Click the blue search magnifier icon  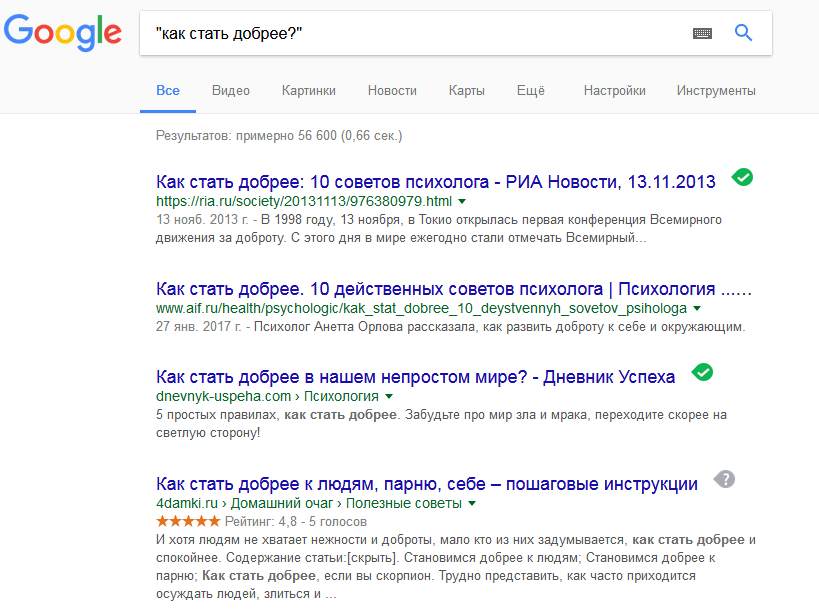[743, 33]
